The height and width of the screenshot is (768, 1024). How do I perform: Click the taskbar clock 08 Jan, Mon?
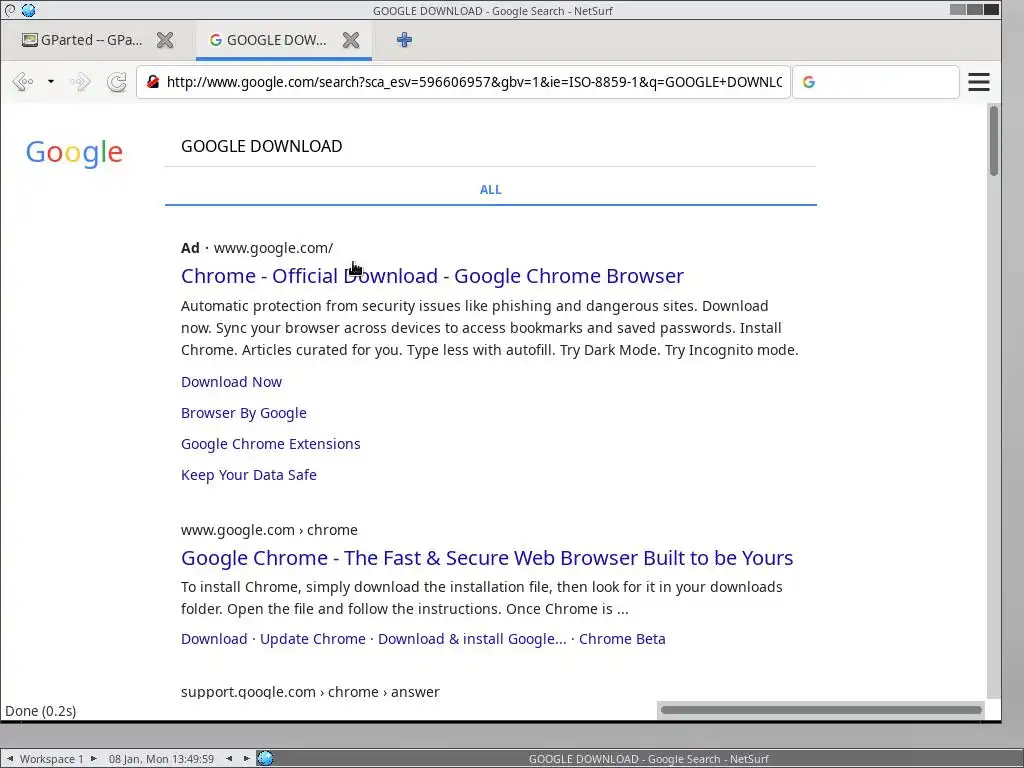[161, 759]
